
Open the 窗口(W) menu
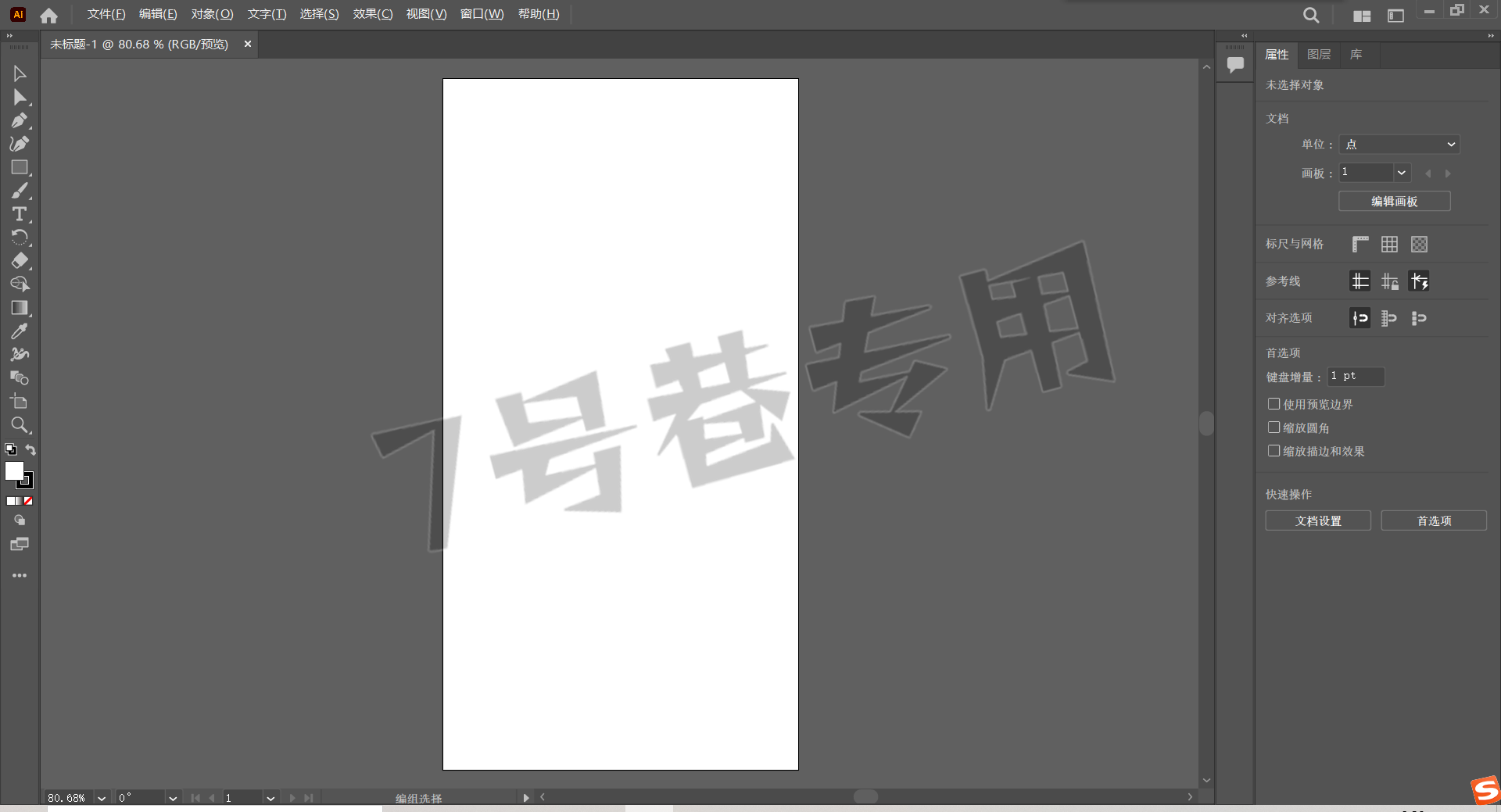482,14
